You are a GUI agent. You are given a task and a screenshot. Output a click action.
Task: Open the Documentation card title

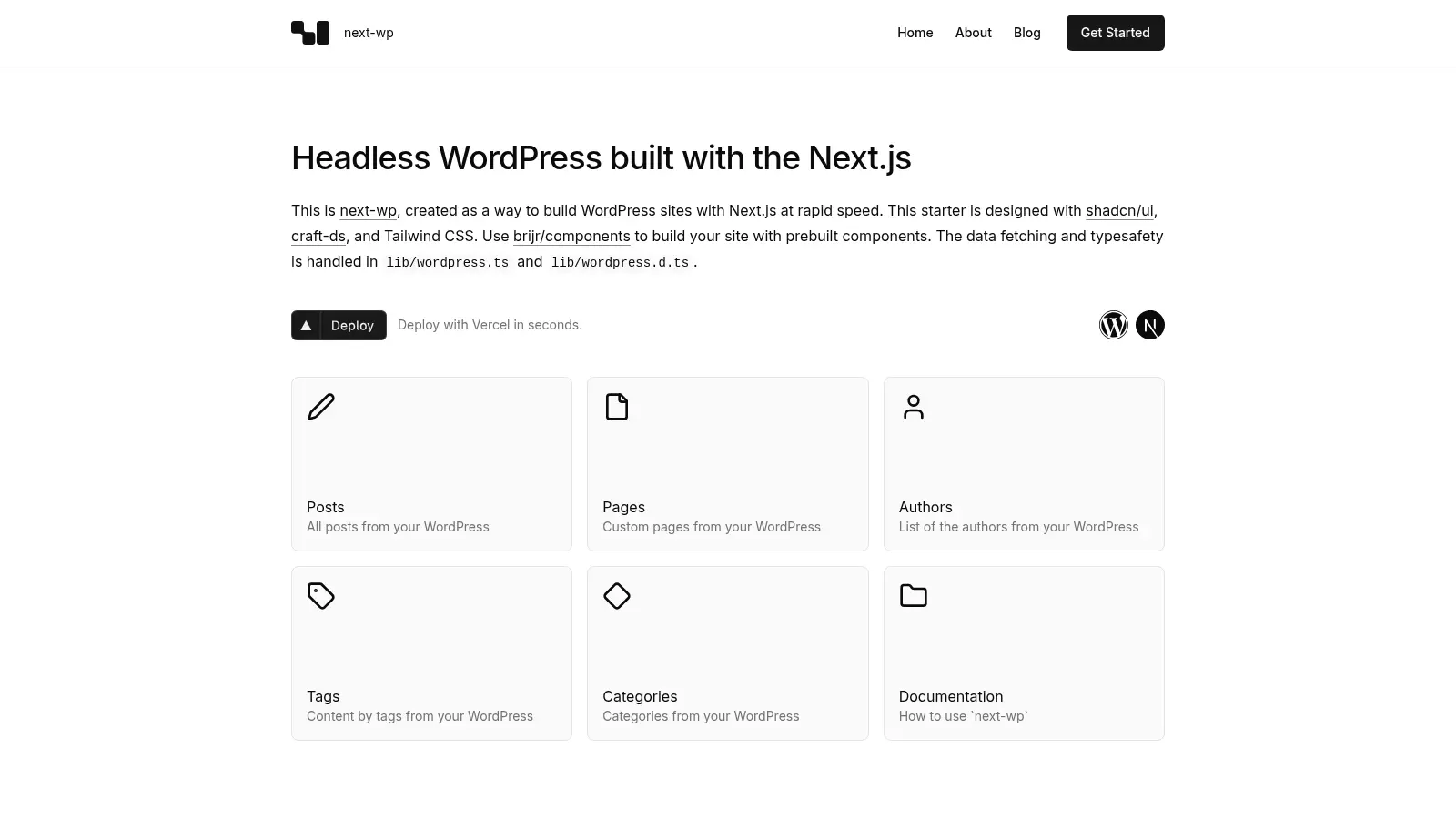click(951, 696)
